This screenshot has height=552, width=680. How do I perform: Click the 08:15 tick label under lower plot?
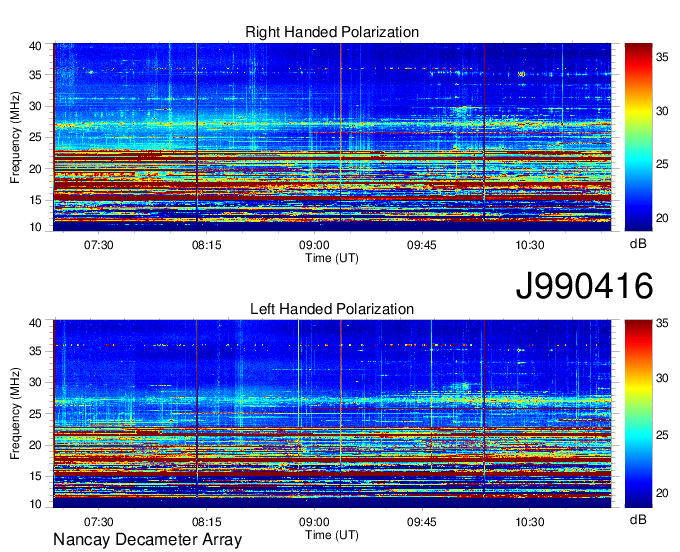pyautogui.click(x=206, y=522)
